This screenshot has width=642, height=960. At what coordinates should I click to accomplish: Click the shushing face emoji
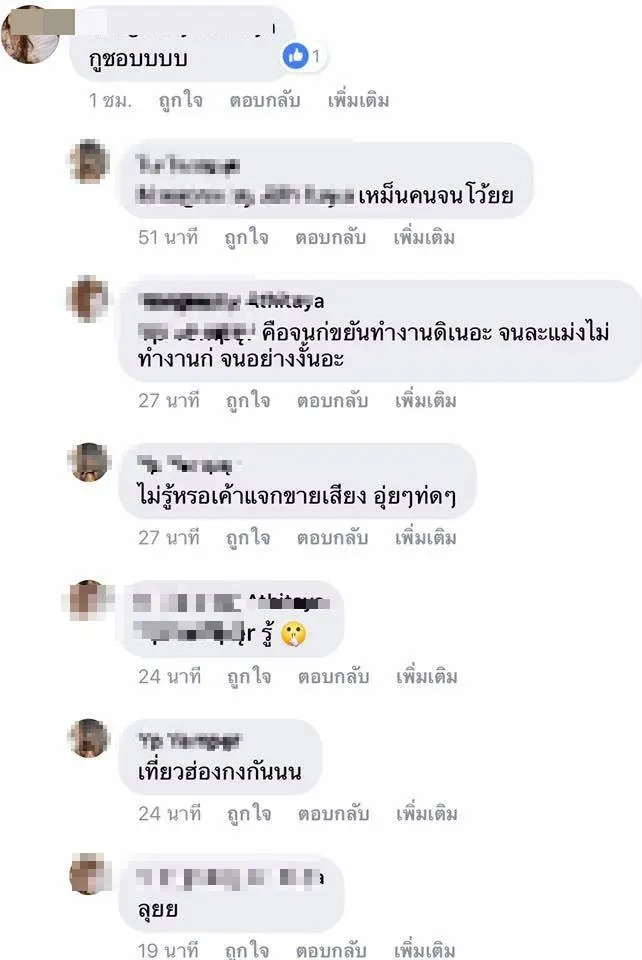293,634
